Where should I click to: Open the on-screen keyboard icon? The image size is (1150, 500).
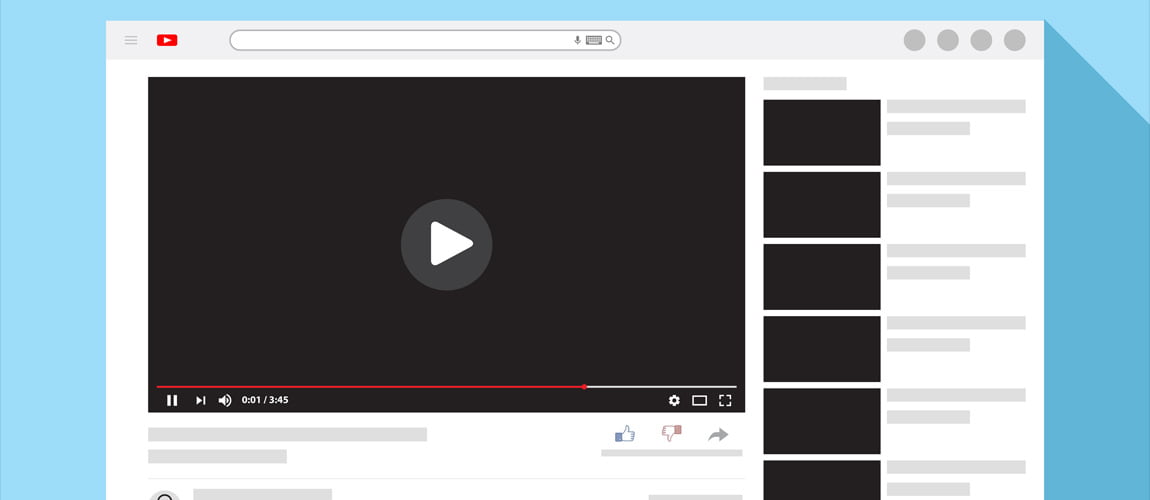(x=594, y=40)
